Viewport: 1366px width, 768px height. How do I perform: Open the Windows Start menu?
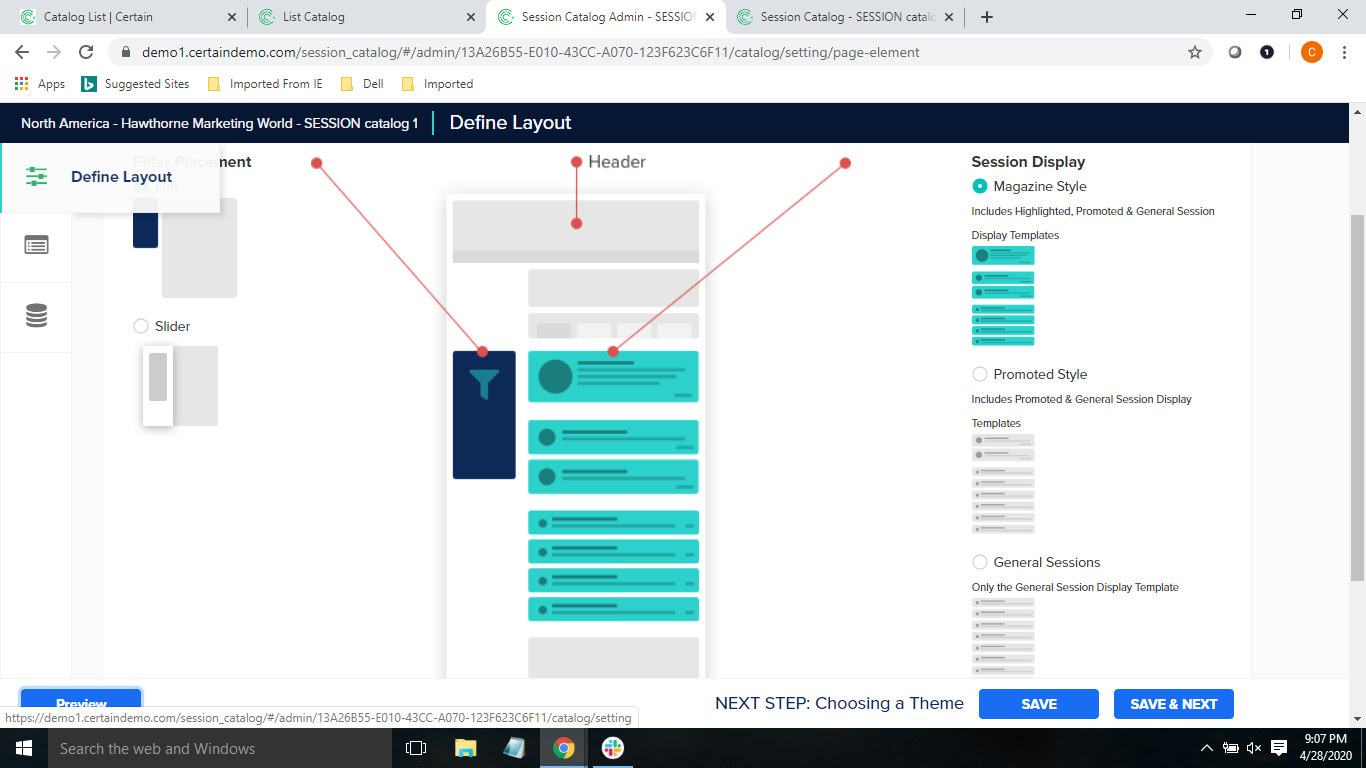click(x=24, y=748)
